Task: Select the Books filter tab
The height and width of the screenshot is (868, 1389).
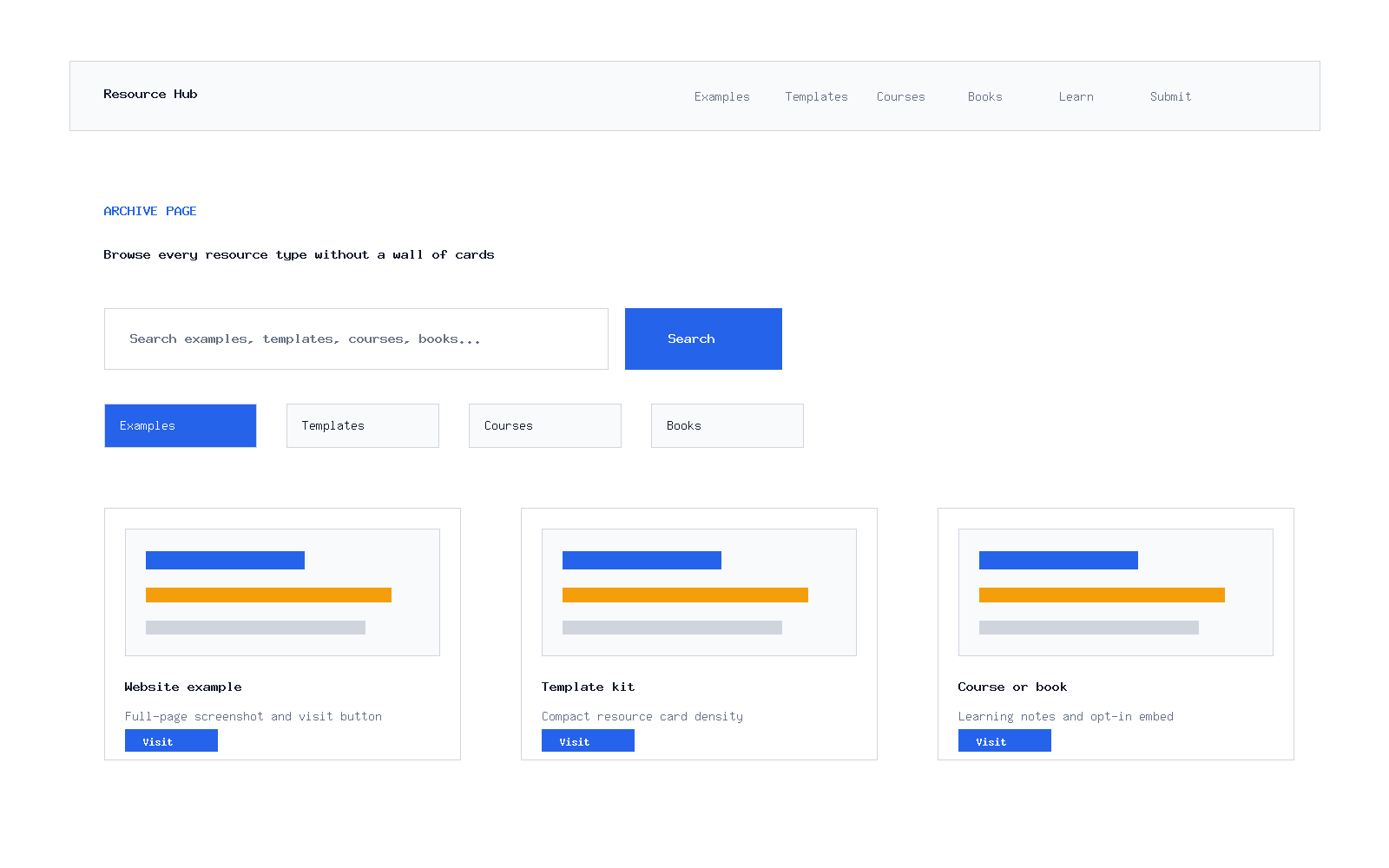Action: pyautogui.click(x=727, y=425)
